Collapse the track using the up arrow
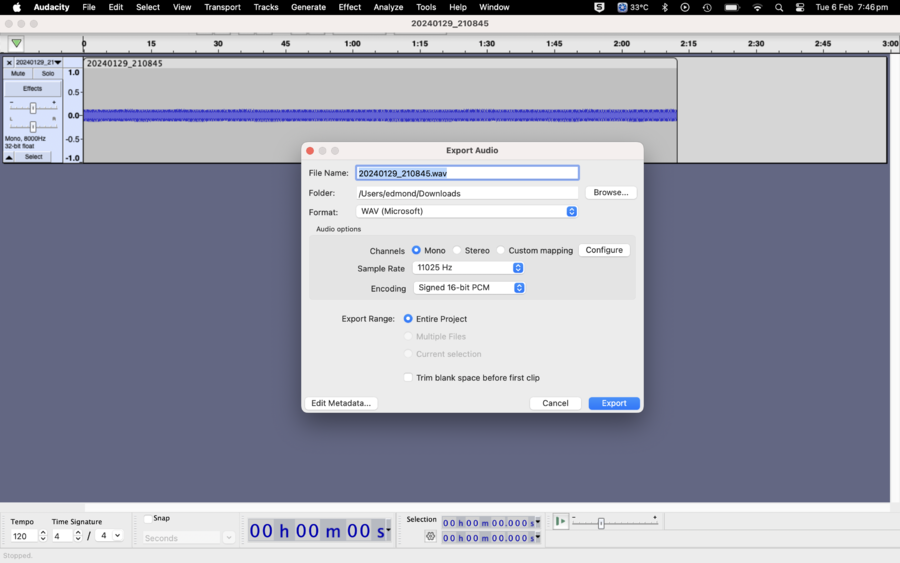Viewport: 900px width, 563px height. tap(9, 157)
